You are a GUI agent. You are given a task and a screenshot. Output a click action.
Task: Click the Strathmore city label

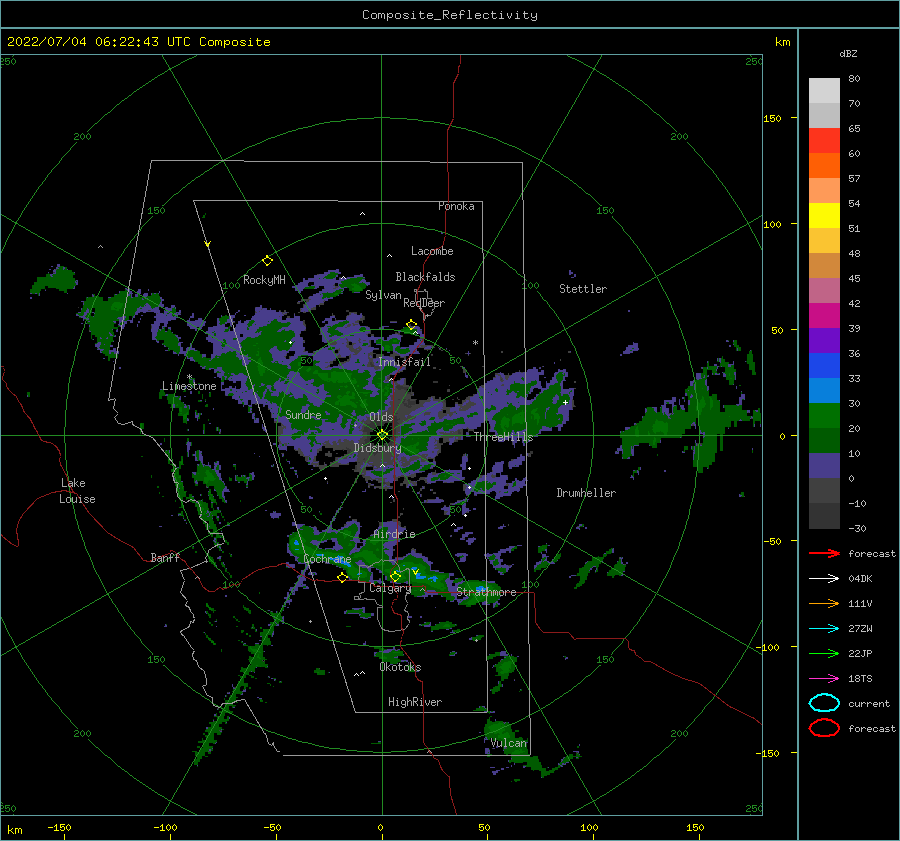pyautogui.click(x=486, y=592)
